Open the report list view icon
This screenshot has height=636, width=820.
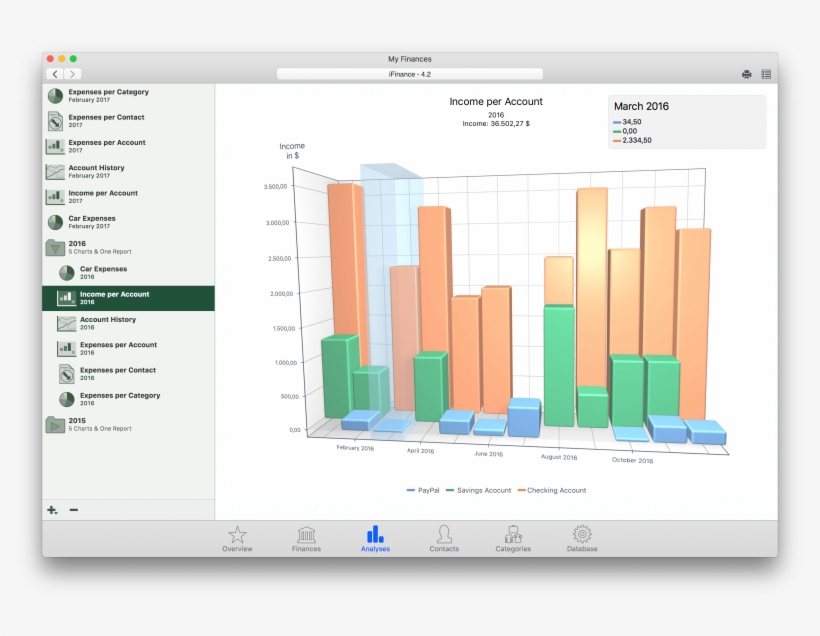click(766, 74)
